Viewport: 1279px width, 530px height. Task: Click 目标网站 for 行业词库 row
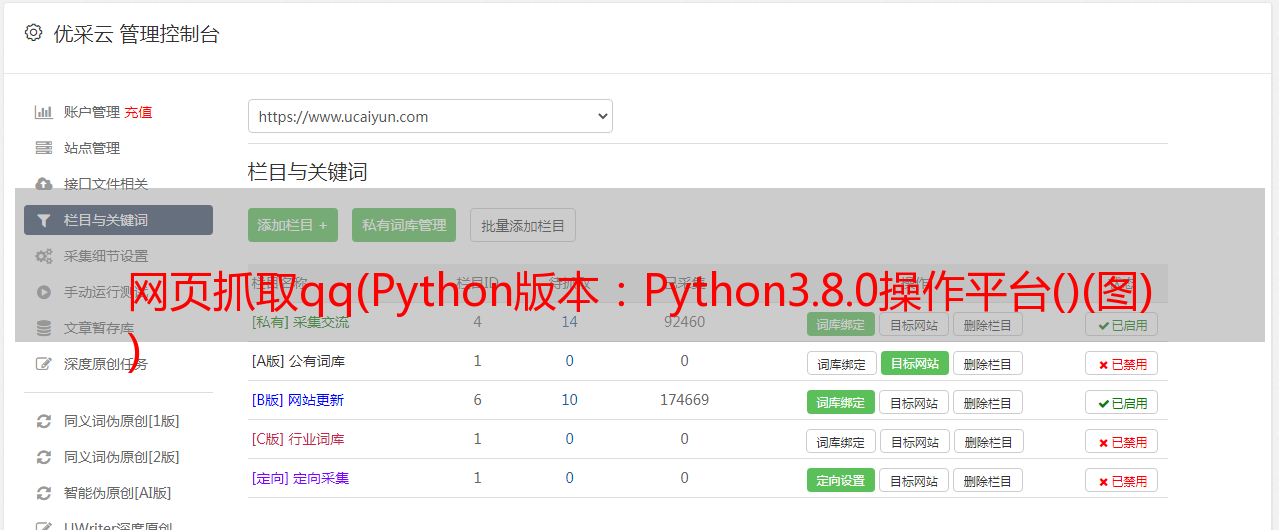tap(914, 441)
